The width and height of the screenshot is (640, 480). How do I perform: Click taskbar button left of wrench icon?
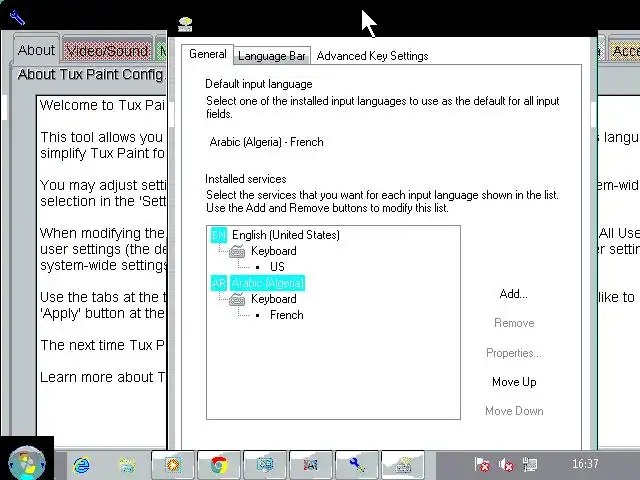coord(311,465)
